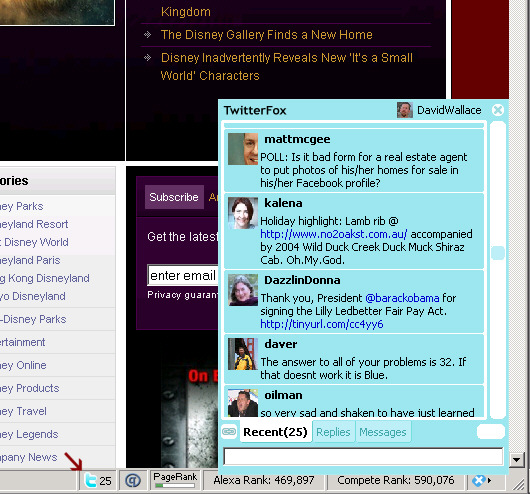Click the Alexa Rank status entry
Screen dimensions: 530x494
(264, 480)
